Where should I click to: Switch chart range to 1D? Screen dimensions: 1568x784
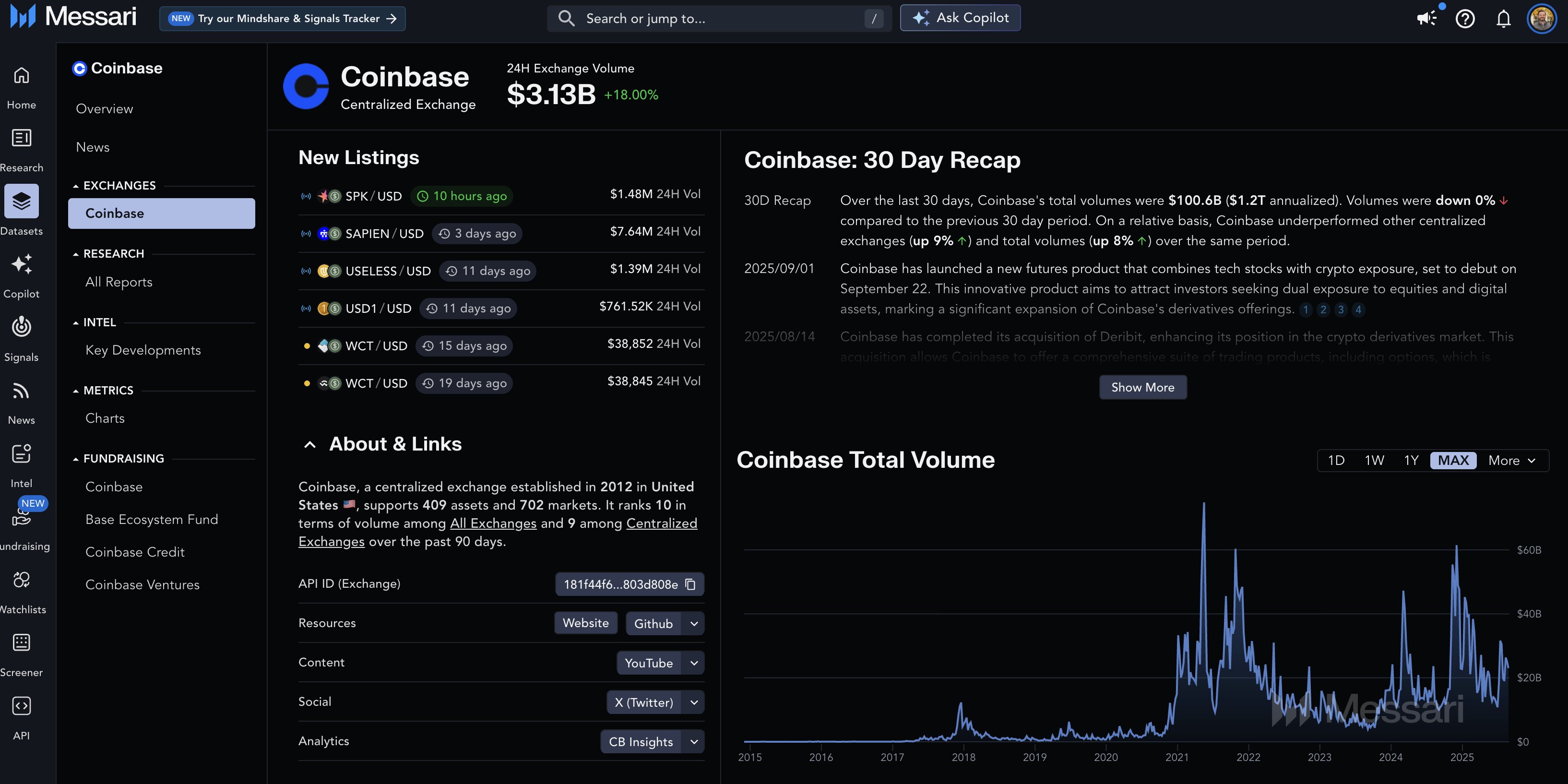pyautogui.click(x=1337, y=460)
